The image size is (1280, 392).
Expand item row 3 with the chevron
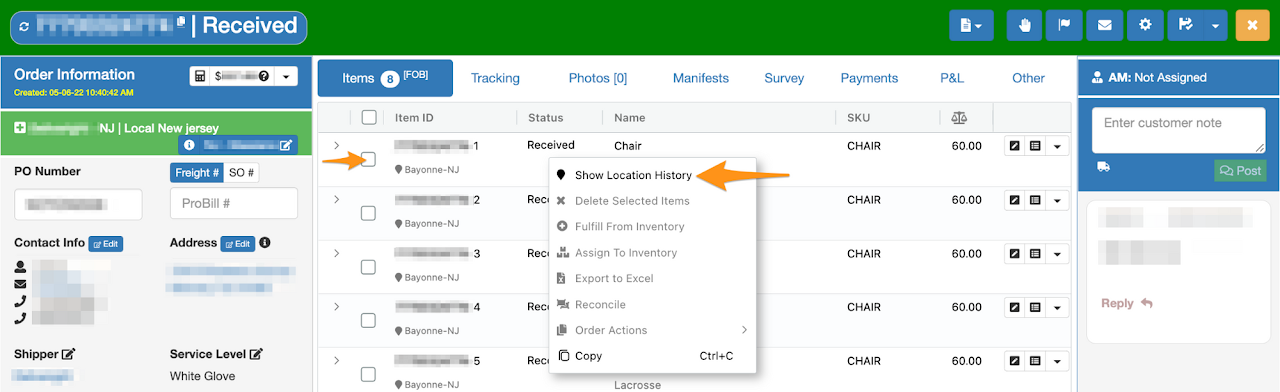[336, 253]
